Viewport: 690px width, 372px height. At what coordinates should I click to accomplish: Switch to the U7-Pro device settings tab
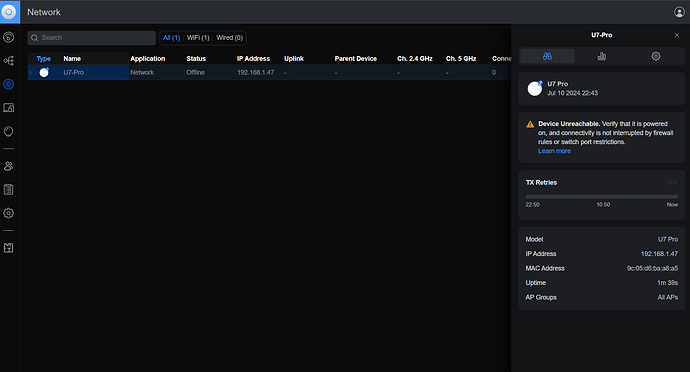coord(656,56)
